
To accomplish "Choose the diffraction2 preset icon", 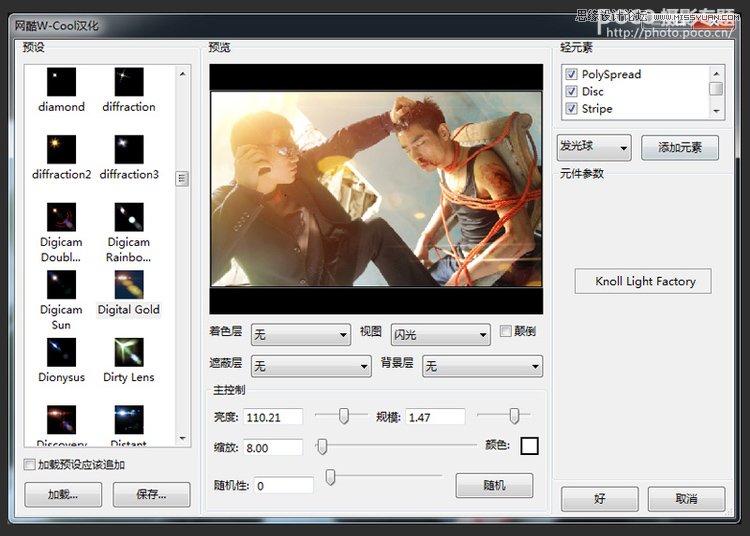I will coord(61,149).
